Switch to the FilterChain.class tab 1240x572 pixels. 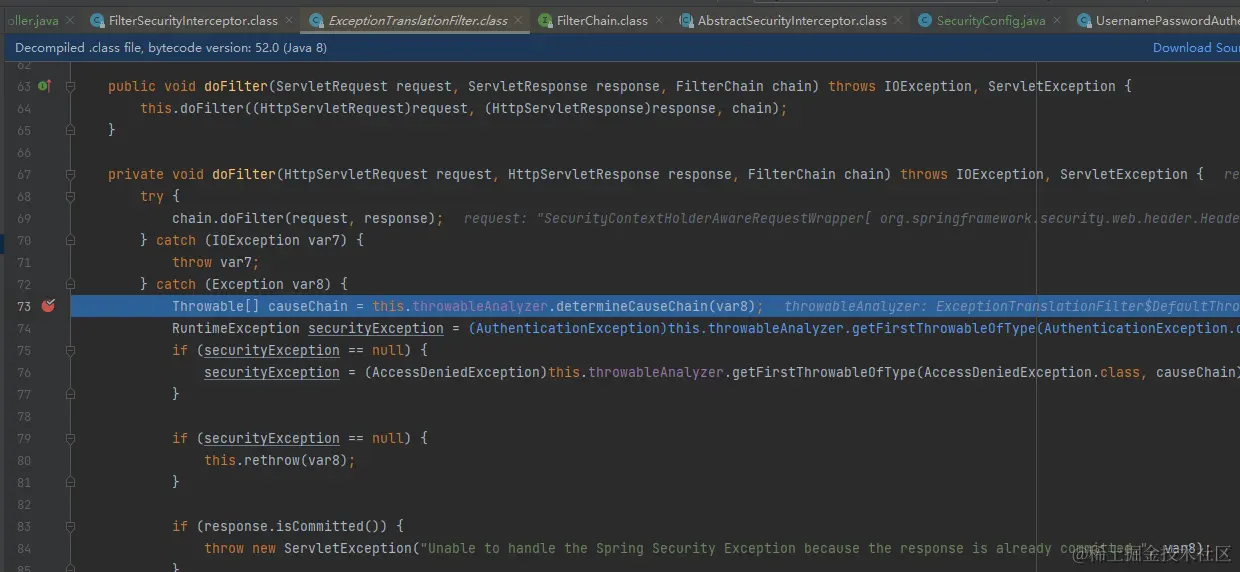[x=602, y=20]
